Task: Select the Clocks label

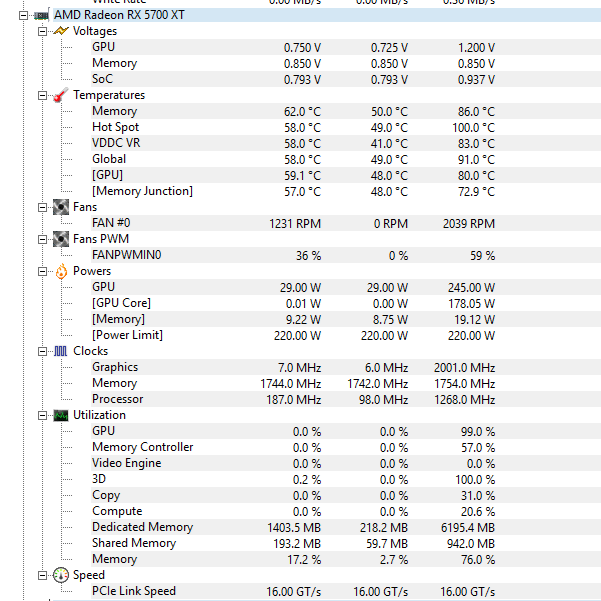Action: coord(90,351)
